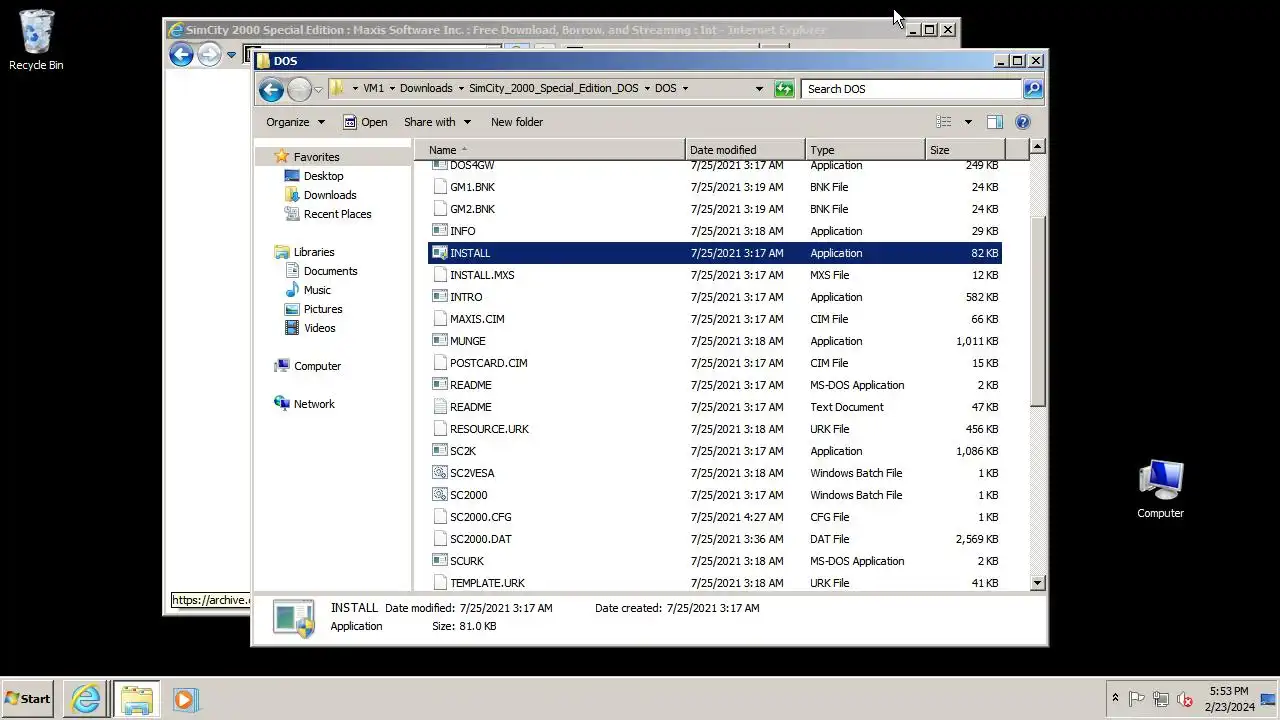Click the Open toolbar button
The image size is (1280, 720).
tap(365, 122)
